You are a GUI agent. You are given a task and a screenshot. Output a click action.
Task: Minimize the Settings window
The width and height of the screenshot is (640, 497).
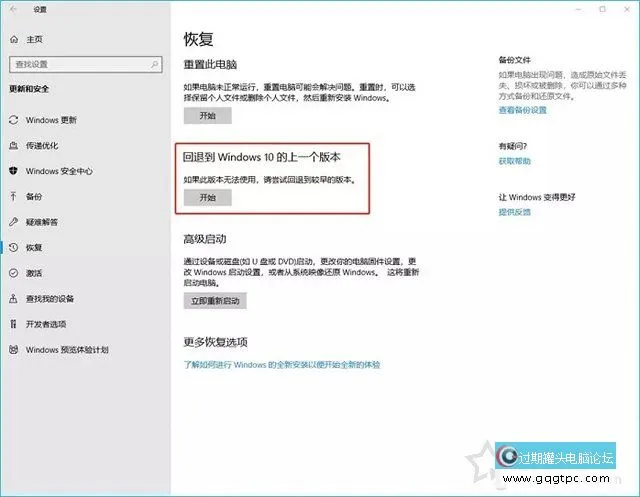pos(578,9)
